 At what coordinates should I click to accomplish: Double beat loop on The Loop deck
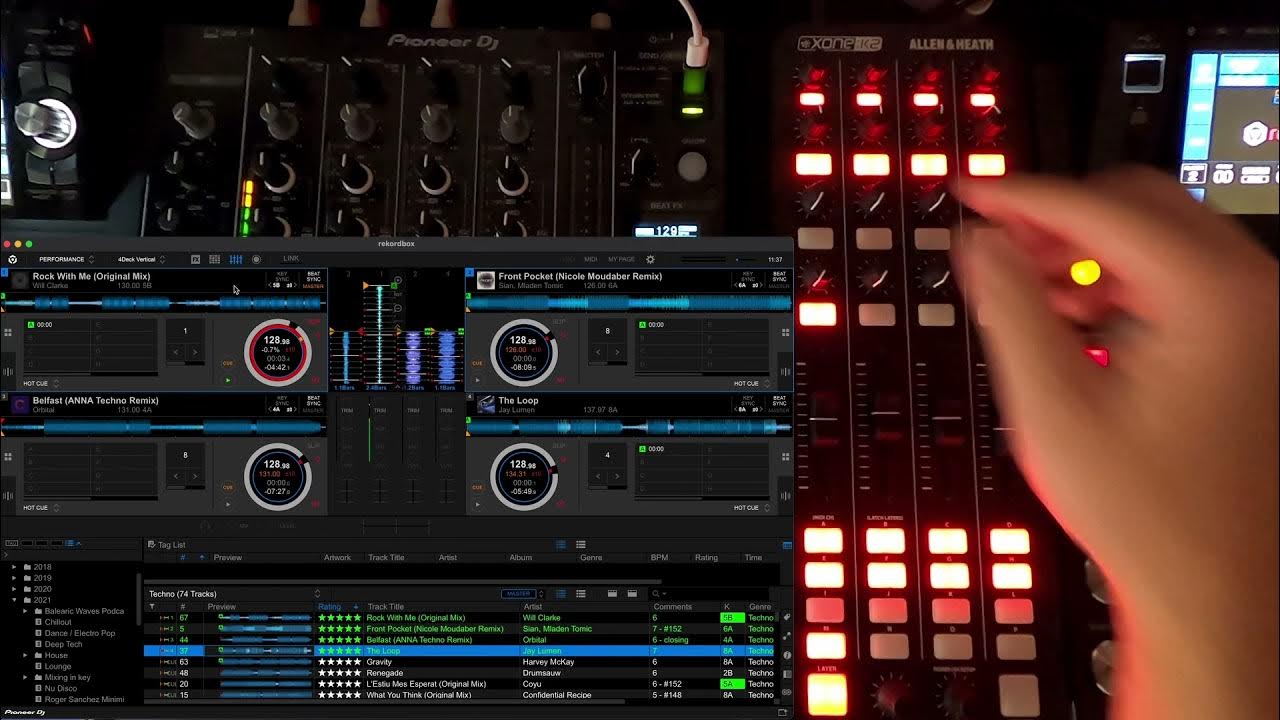[x=617, y=476]
